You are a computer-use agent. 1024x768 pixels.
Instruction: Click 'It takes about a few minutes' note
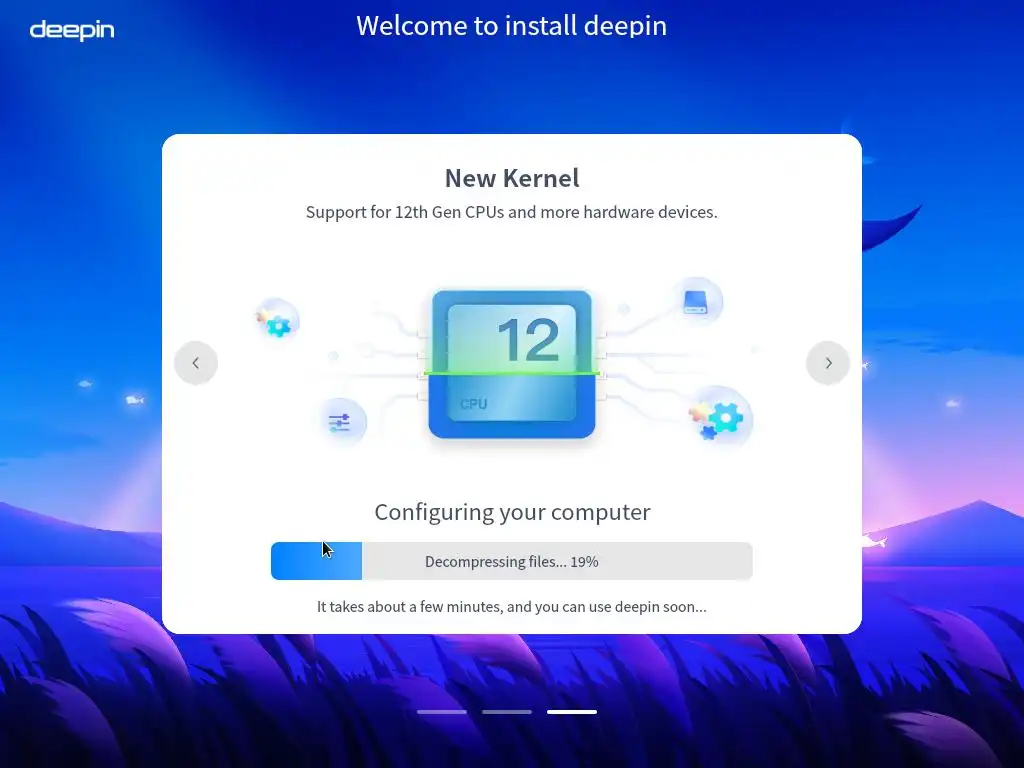pyautogui.click(x=511, y=607)
